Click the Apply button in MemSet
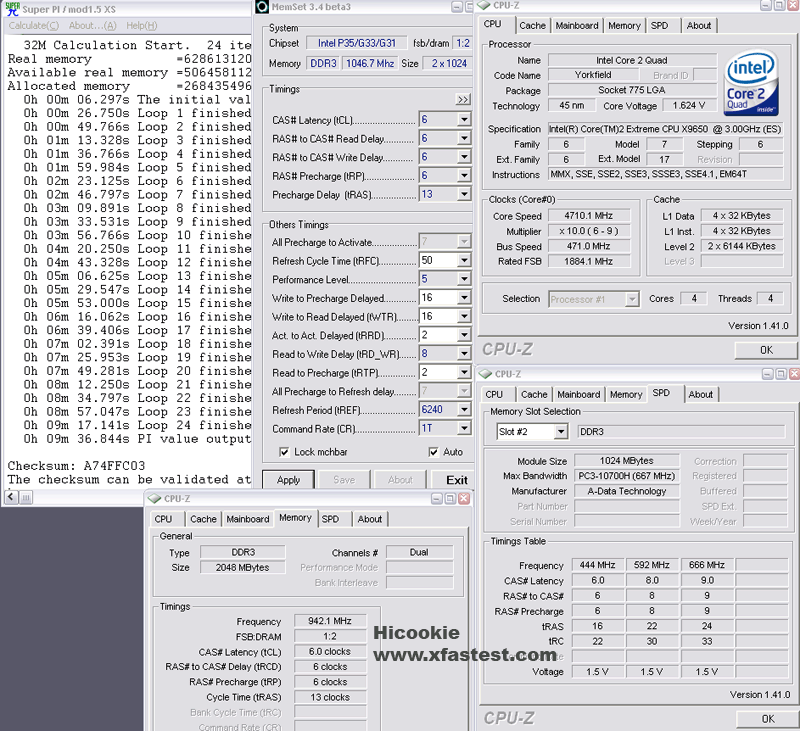The height and width of the screenshot is (731, 800). 288,480
